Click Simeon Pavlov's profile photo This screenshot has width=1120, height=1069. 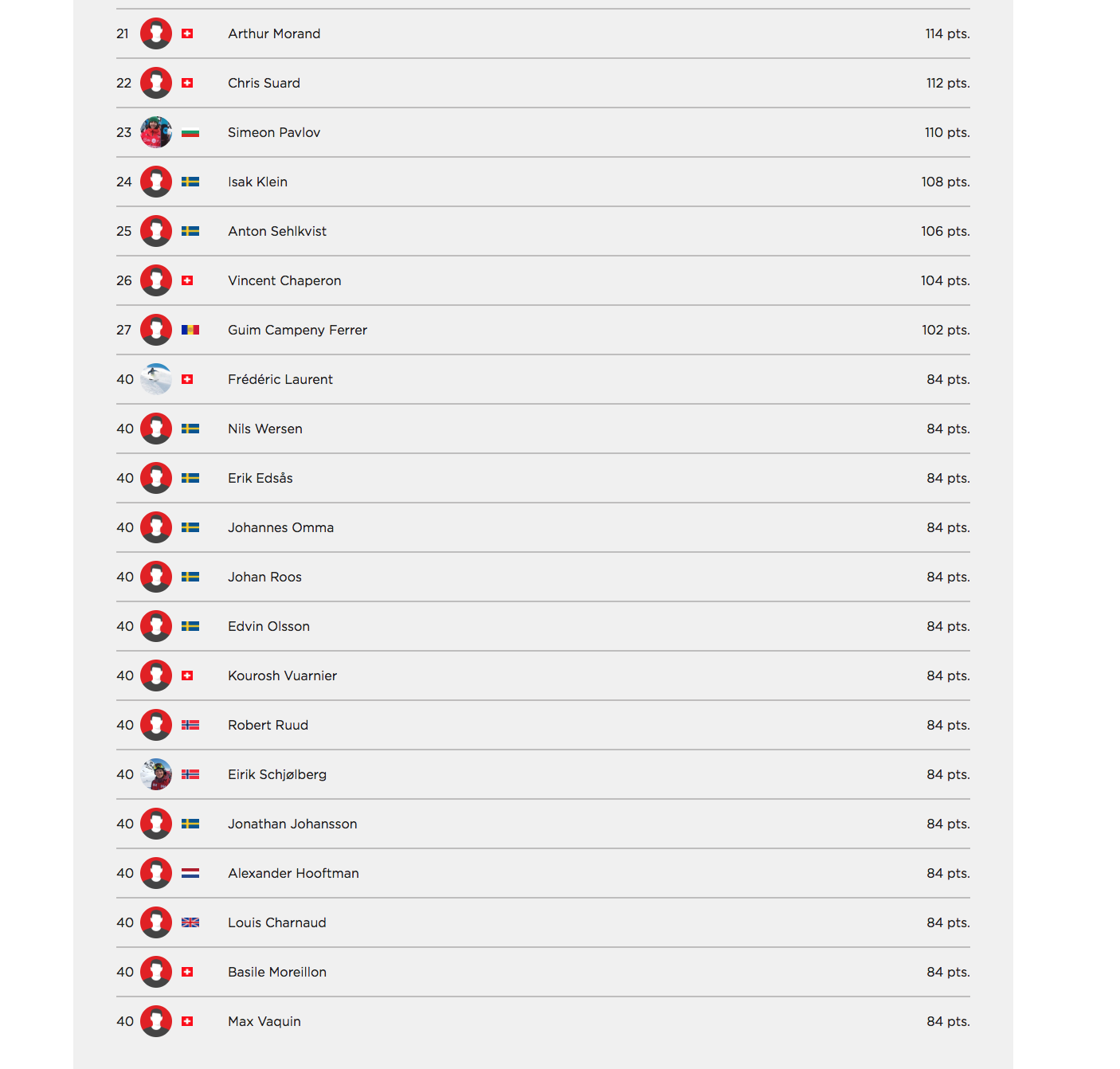coord(156,132)
